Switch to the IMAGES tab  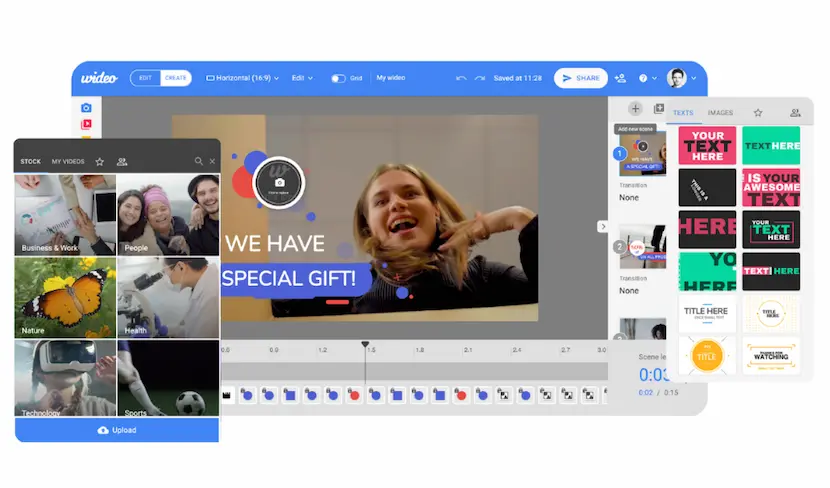pyautogui.click(x=720, y=113)
